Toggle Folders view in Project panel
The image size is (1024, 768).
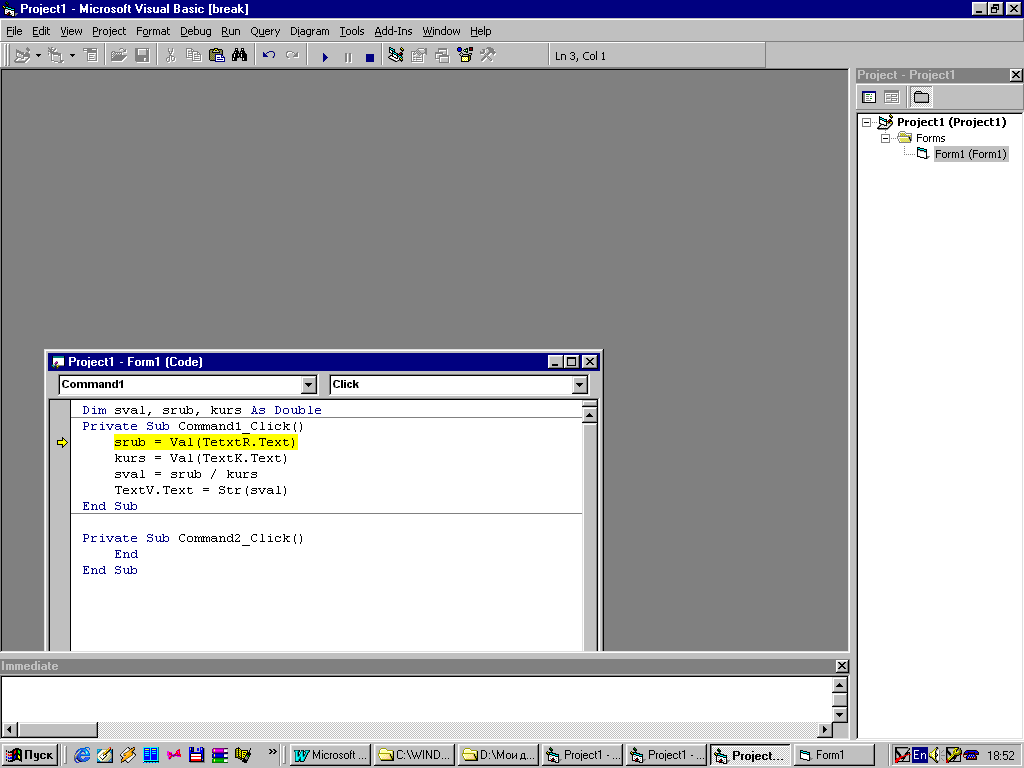921,97
